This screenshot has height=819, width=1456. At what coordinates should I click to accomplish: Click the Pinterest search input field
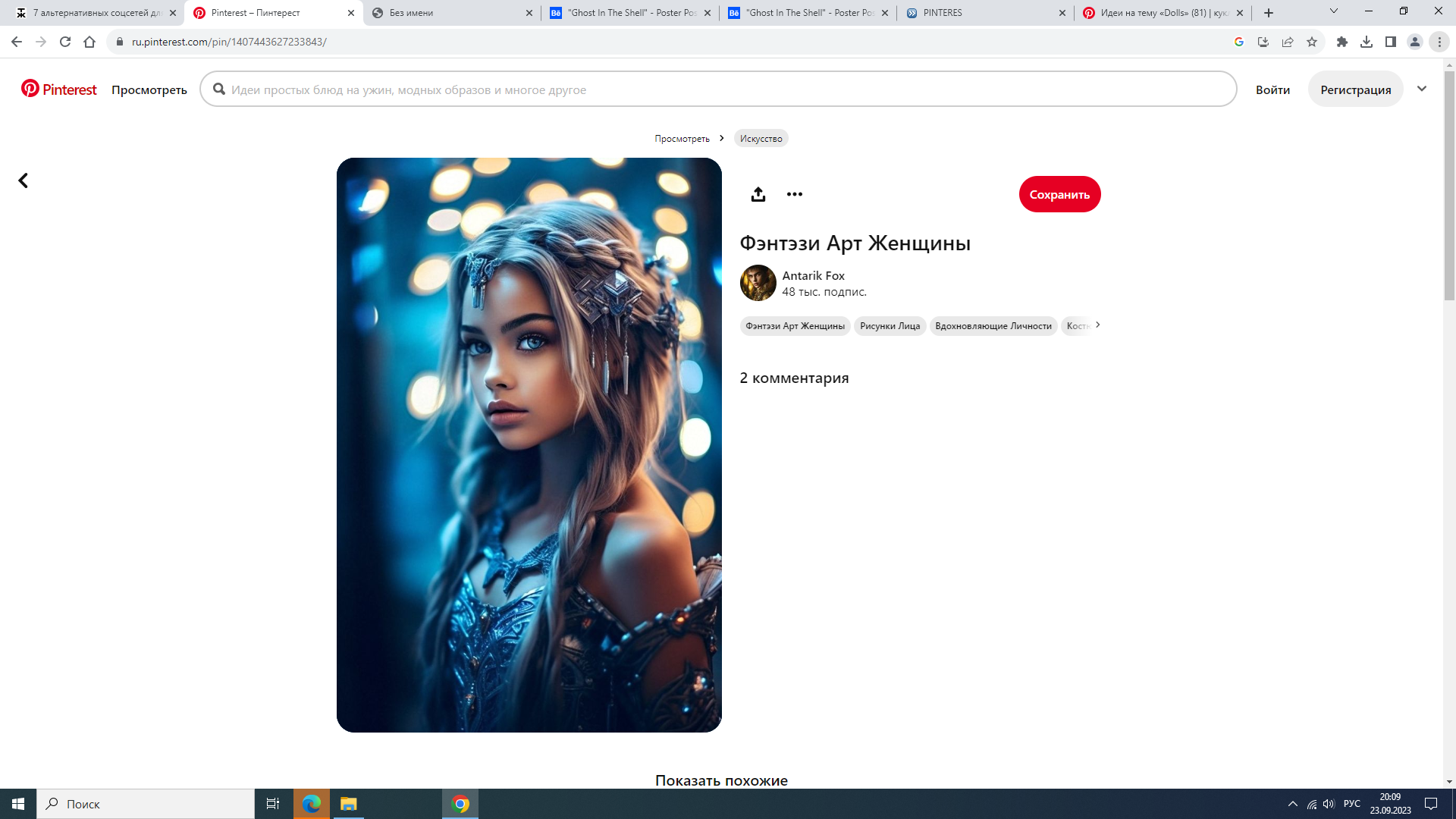(x=718, y=89)
